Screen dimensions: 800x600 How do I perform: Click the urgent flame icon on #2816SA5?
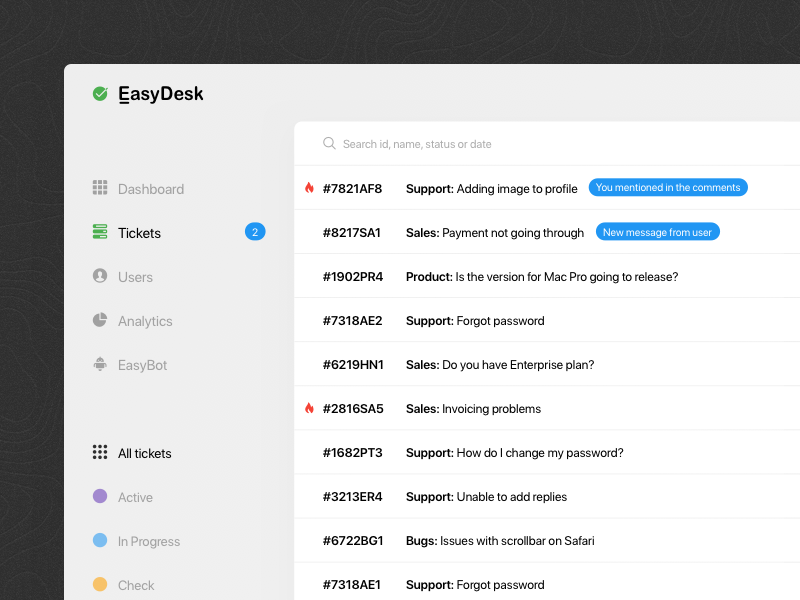tap(309, 408)
